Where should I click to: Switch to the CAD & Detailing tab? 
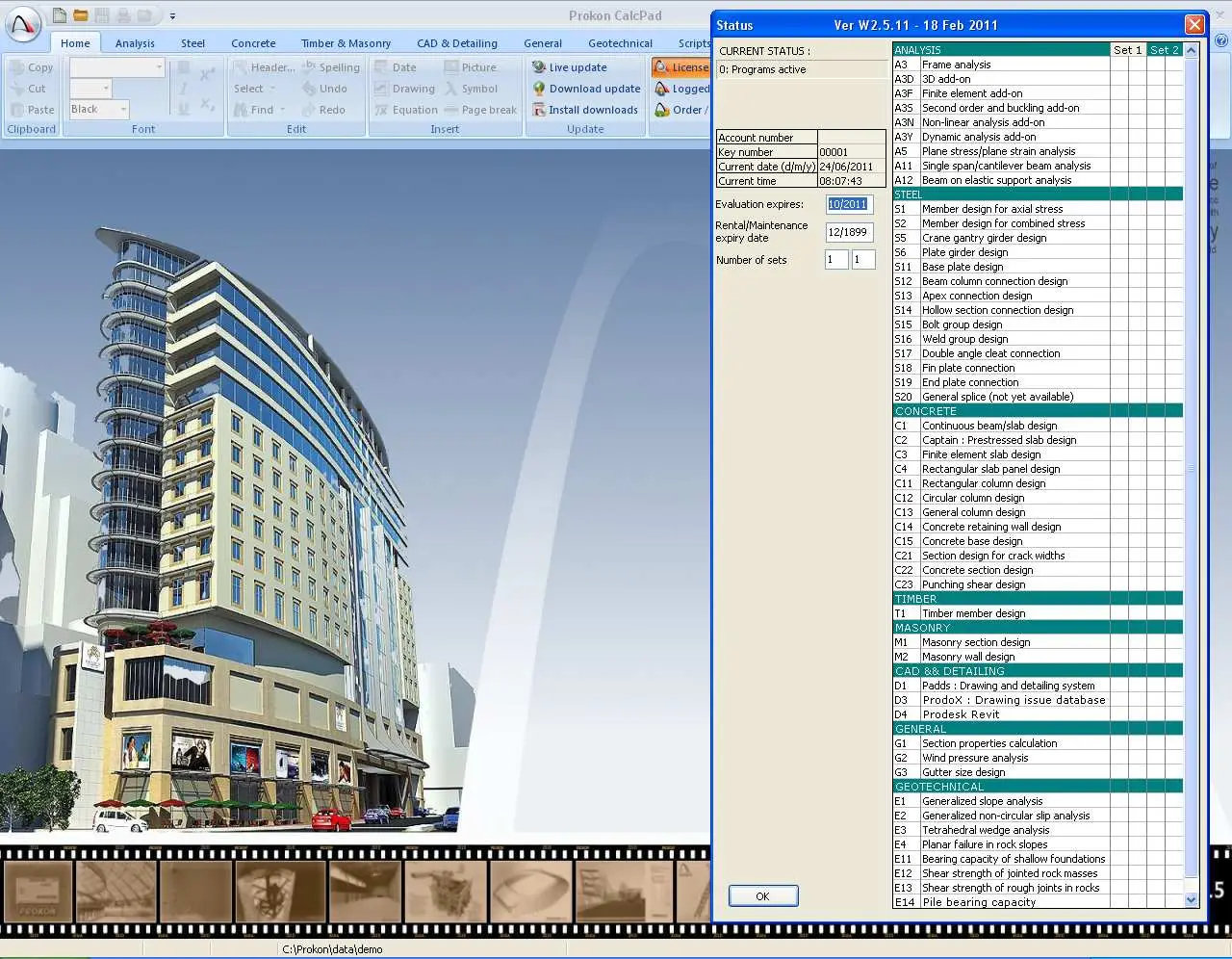pos(457,43)
